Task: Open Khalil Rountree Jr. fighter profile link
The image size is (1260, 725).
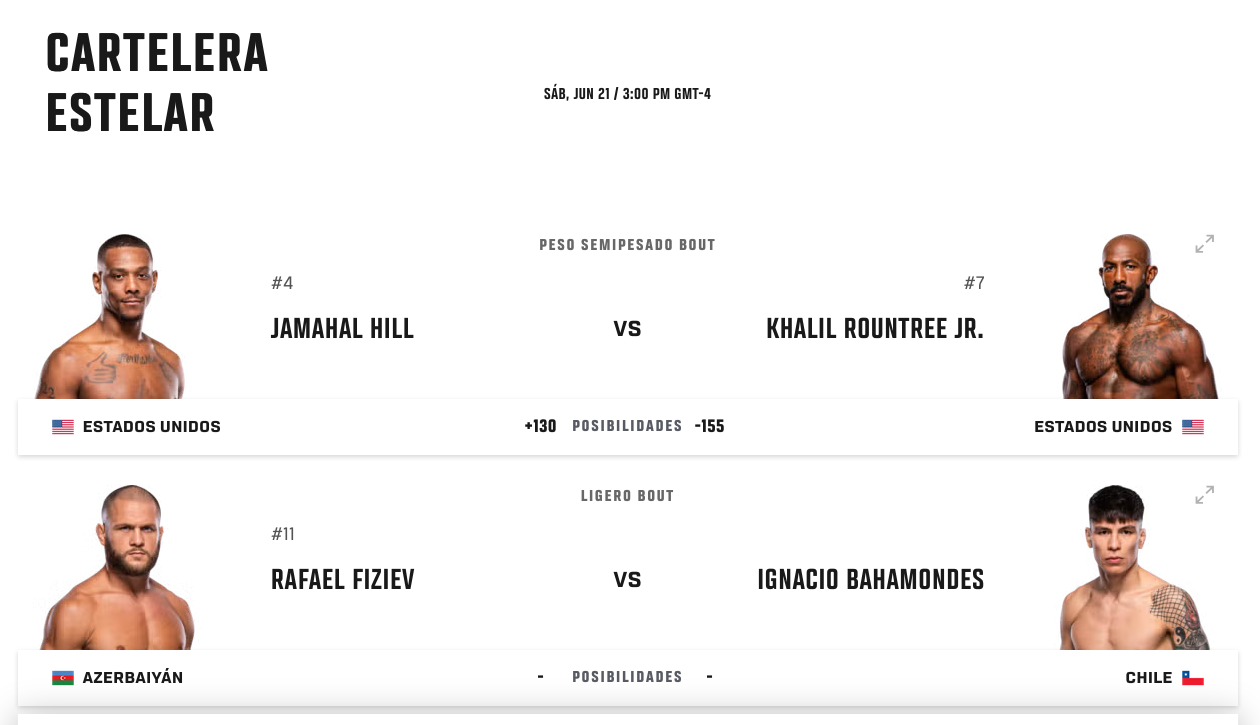Action: tap(875, 329)
